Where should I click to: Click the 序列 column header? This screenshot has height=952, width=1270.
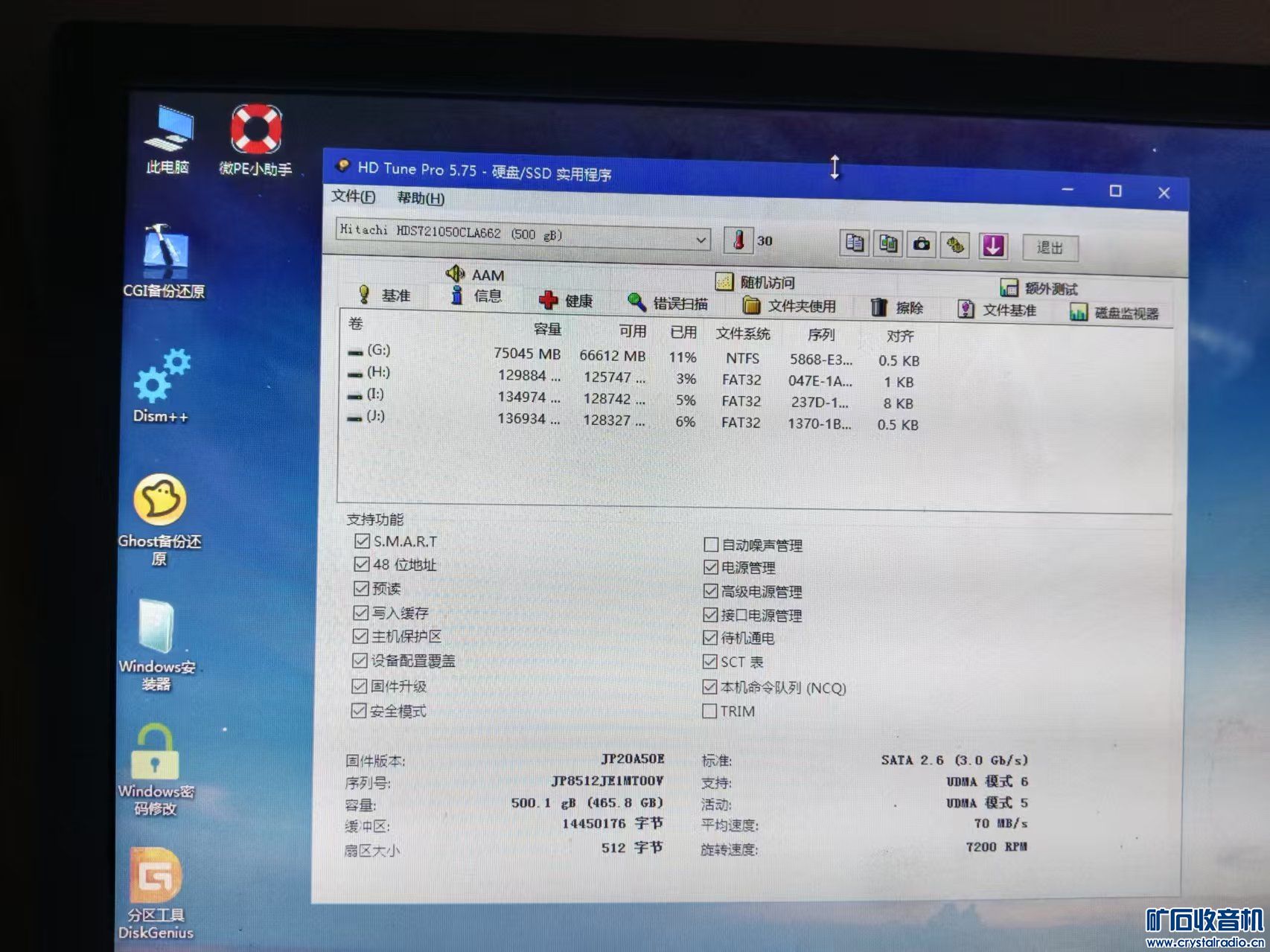pyautogui.click(x=822, y=335)
